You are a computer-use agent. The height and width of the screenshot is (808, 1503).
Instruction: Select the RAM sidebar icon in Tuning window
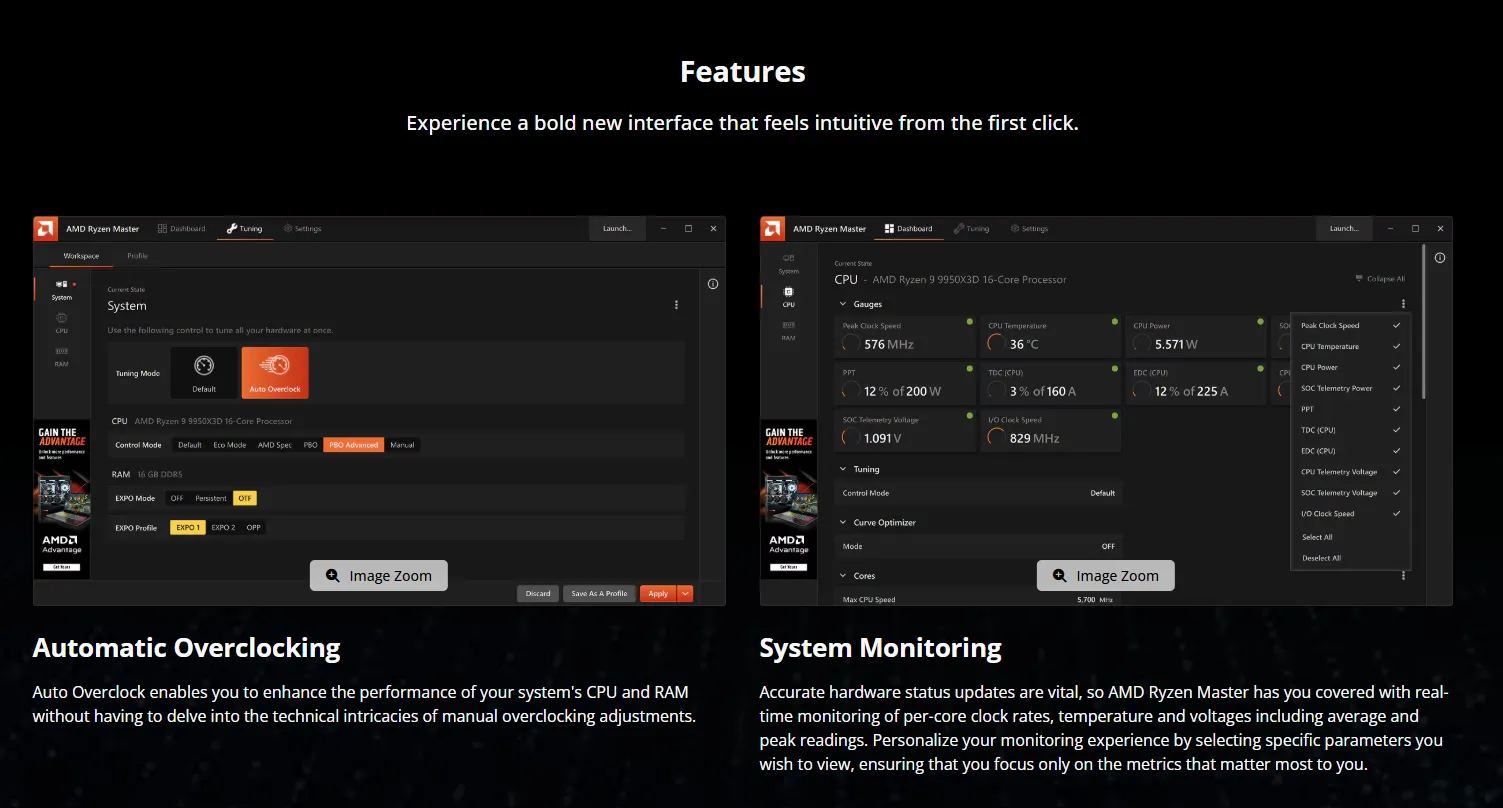click(62, 356)
